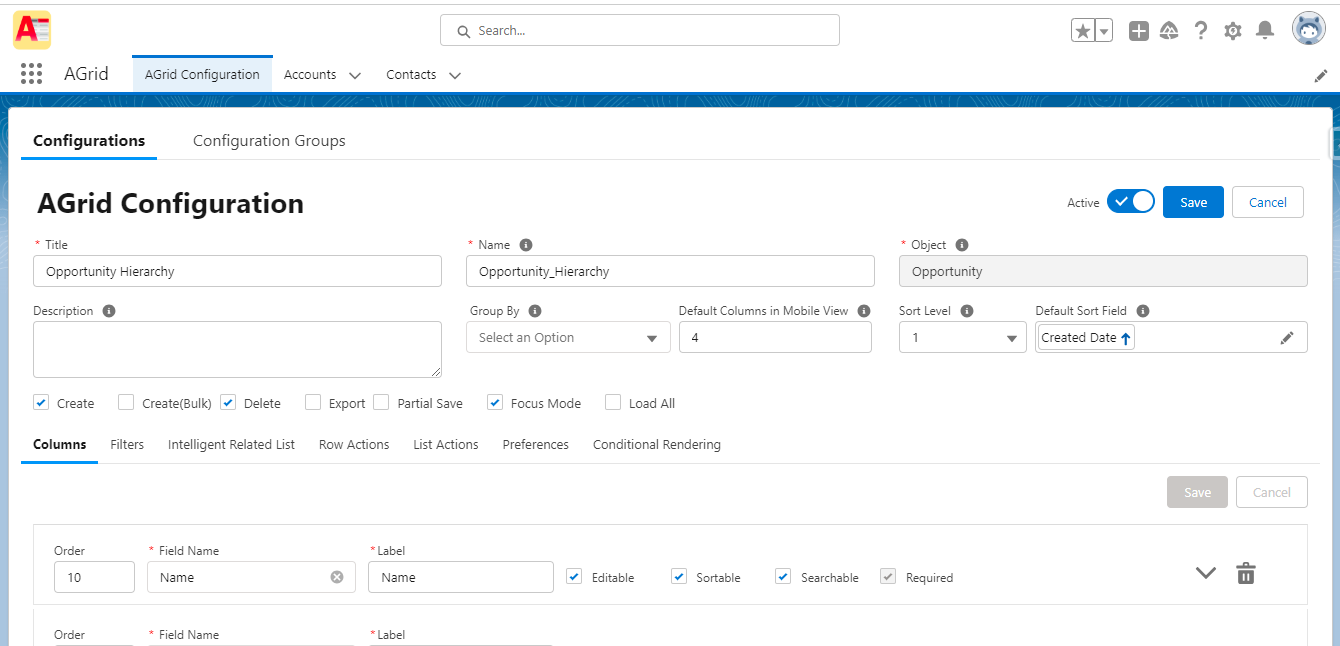Screen dimensions: 1340x646
Task: Delete the Name column row with trash icon
Action: pos(1246,573)
